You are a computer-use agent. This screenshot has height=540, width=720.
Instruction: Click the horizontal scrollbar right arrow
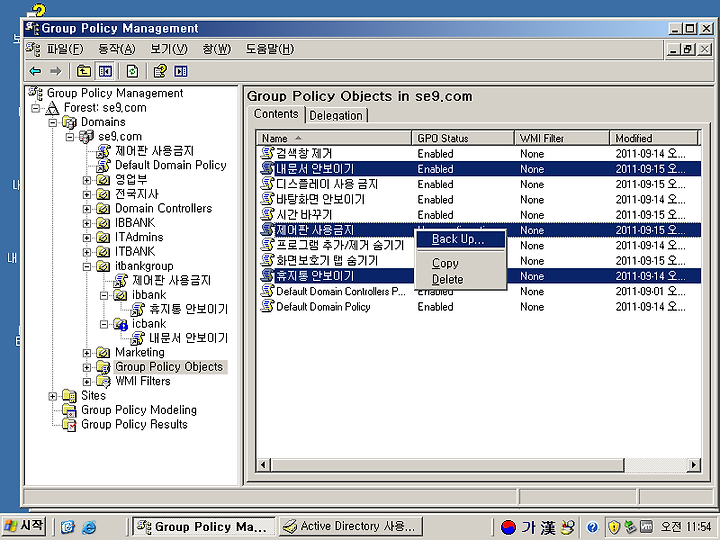coord(694,465)
